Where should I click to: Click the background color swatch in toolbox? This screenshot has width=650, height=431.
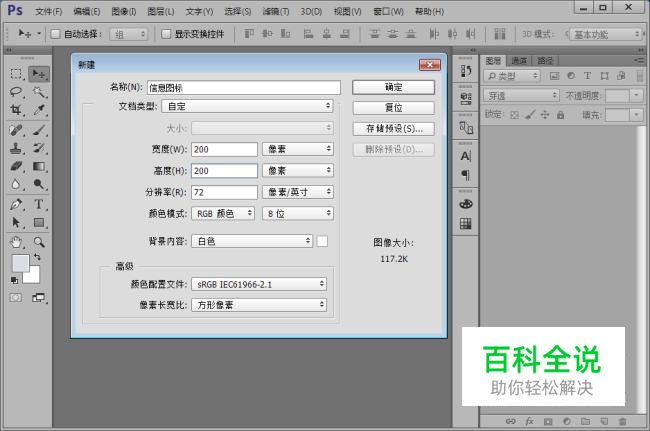pos(33,276)
